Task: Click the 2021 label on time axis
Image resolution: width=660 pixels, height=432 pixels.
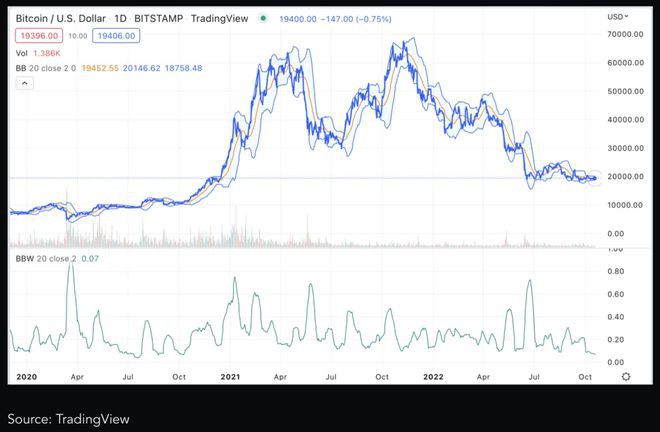Action: tap(230, 377)
